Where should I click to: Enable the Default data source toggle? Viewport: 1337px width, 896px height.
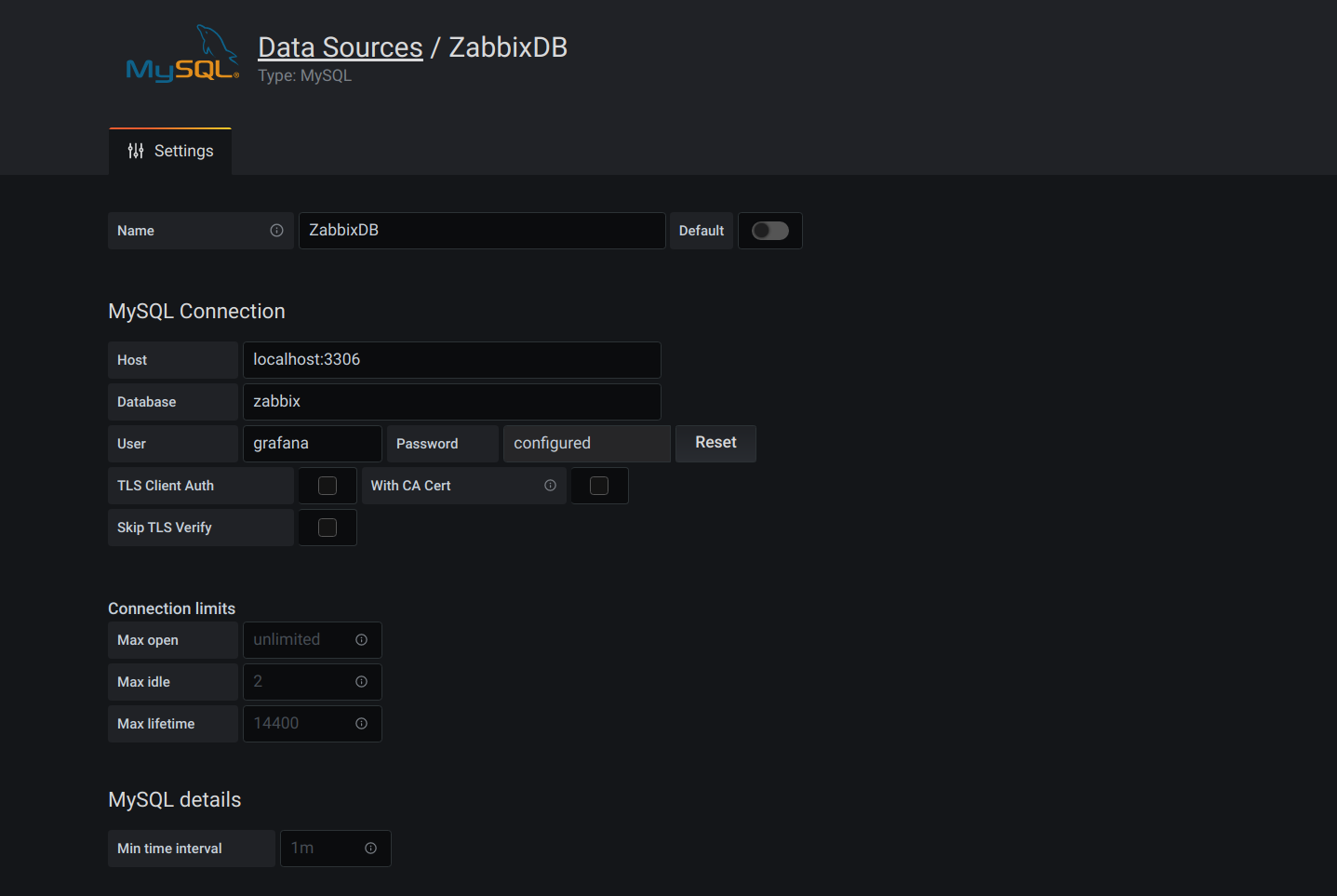769,230
